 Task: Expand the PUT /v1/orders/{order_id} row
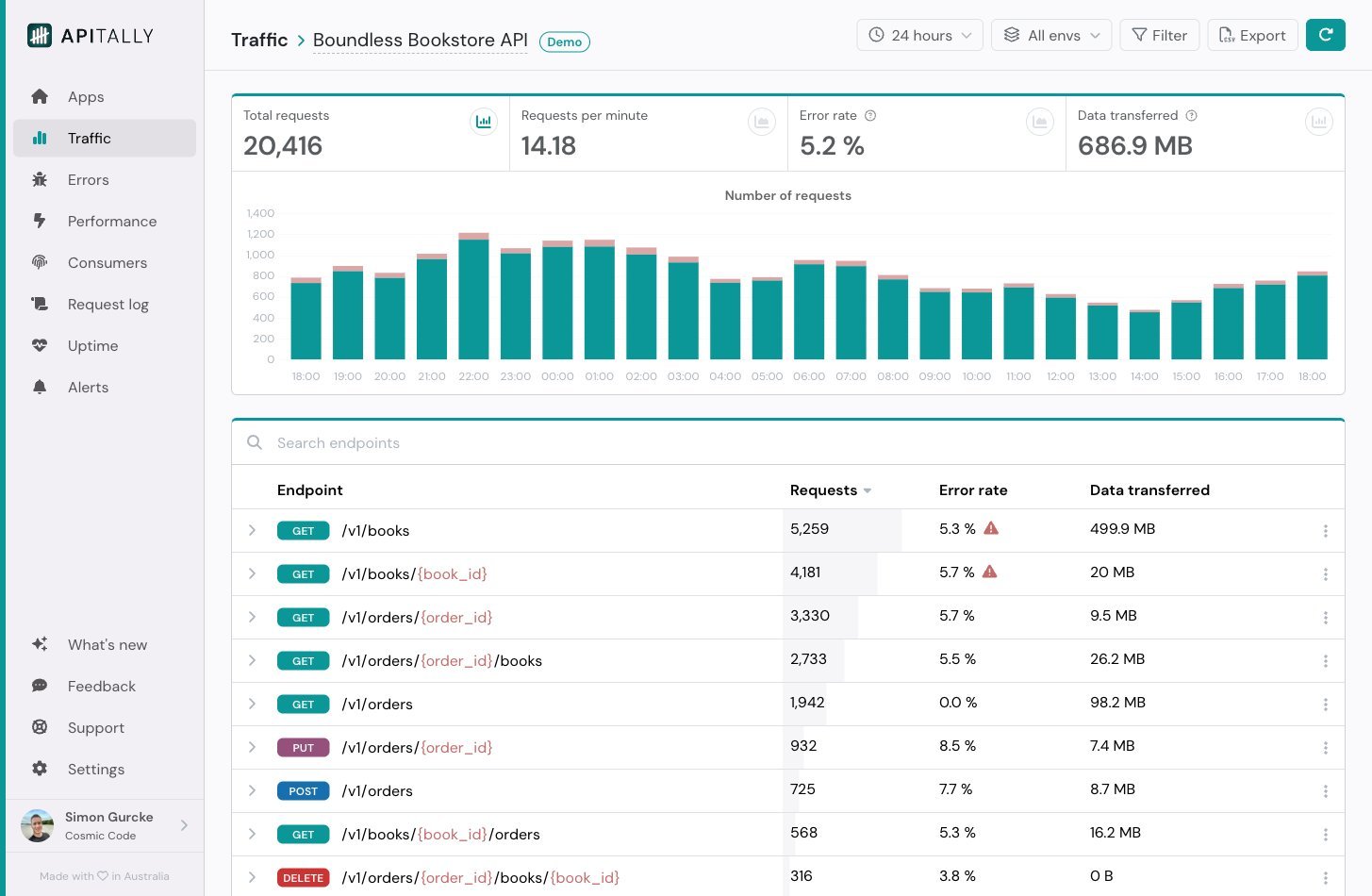click(252, 747)
